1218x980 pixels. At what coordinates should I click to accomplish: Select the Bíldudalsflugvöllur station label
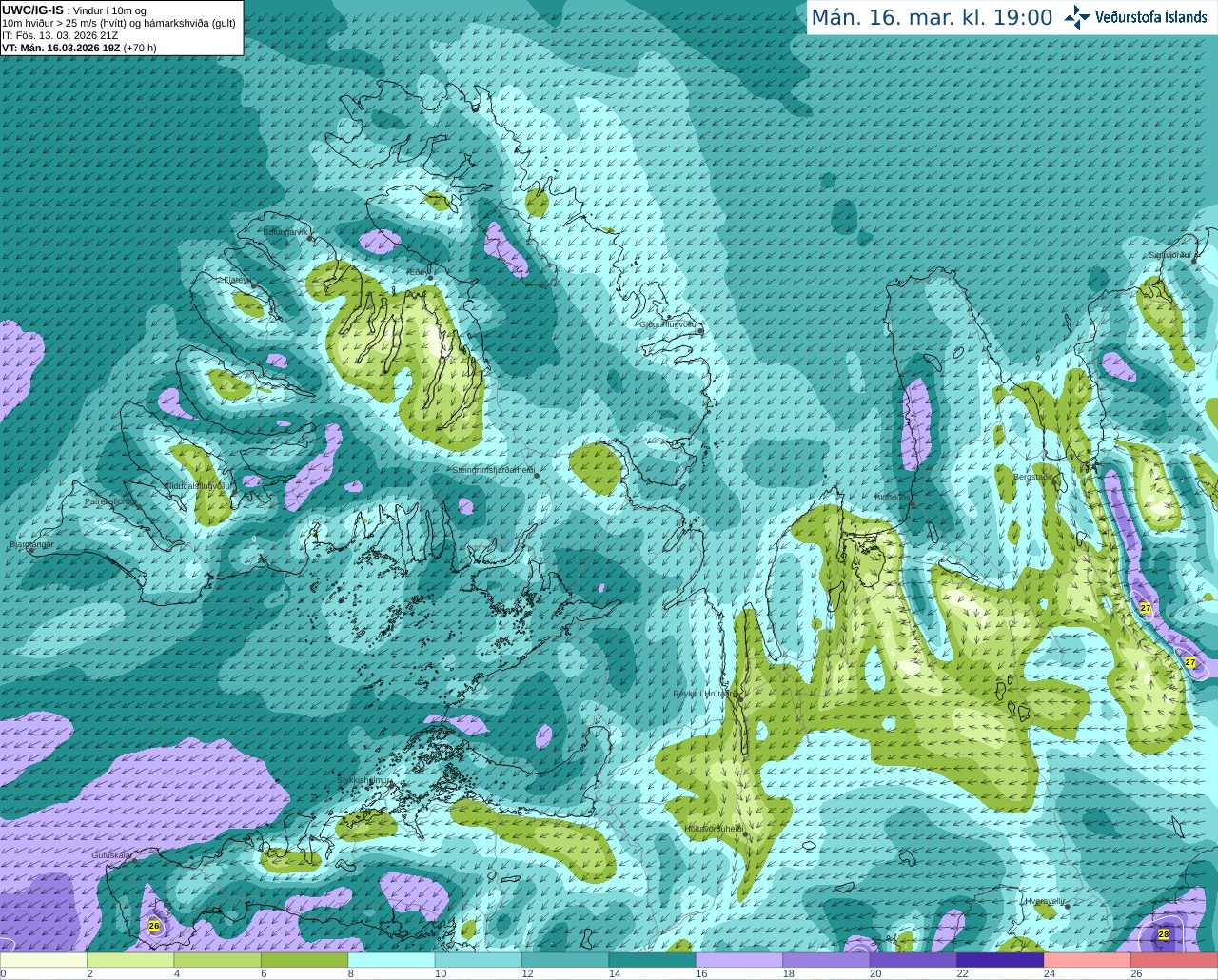tap(198, 485)
